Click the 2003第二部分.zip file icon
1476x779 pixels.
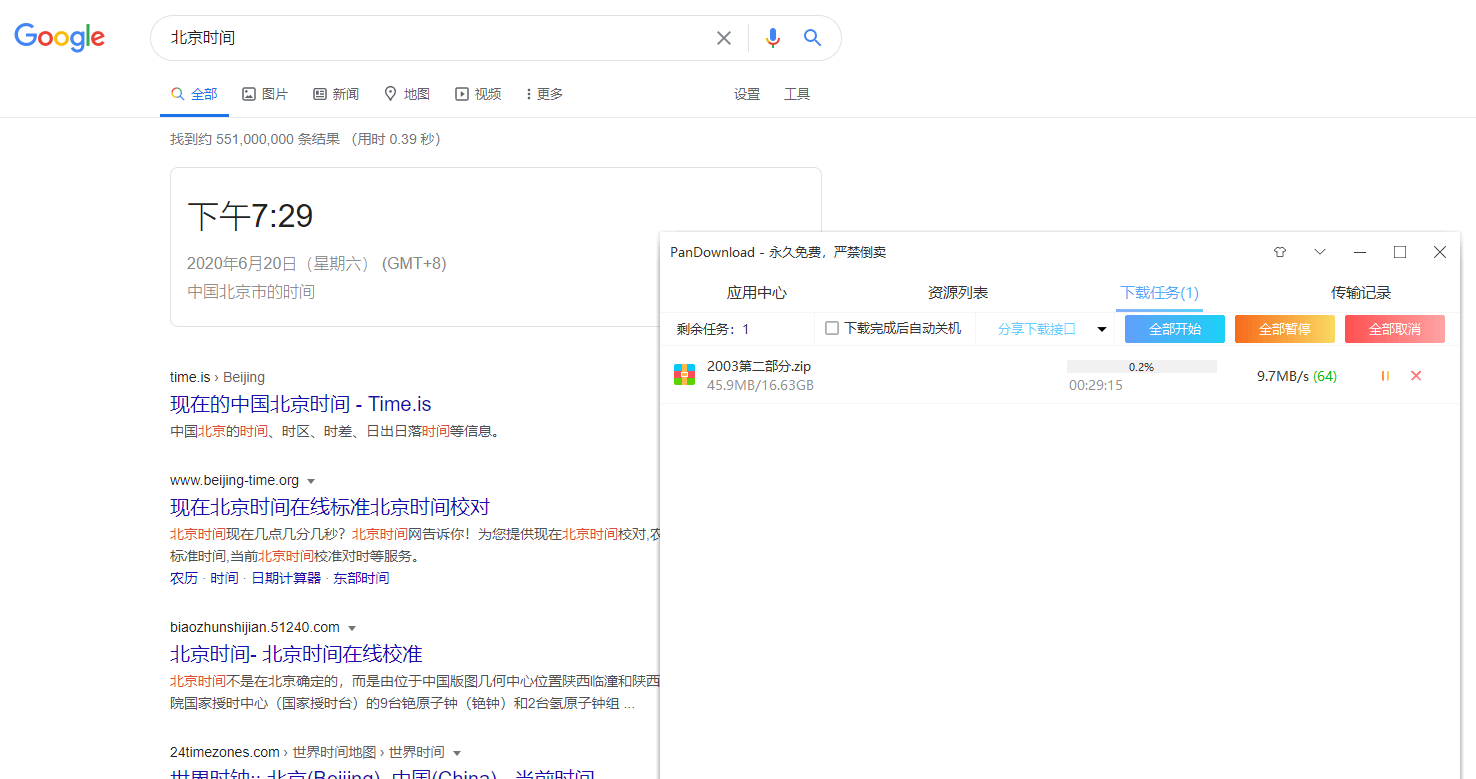pyautogui.click(x=684, y=376)
